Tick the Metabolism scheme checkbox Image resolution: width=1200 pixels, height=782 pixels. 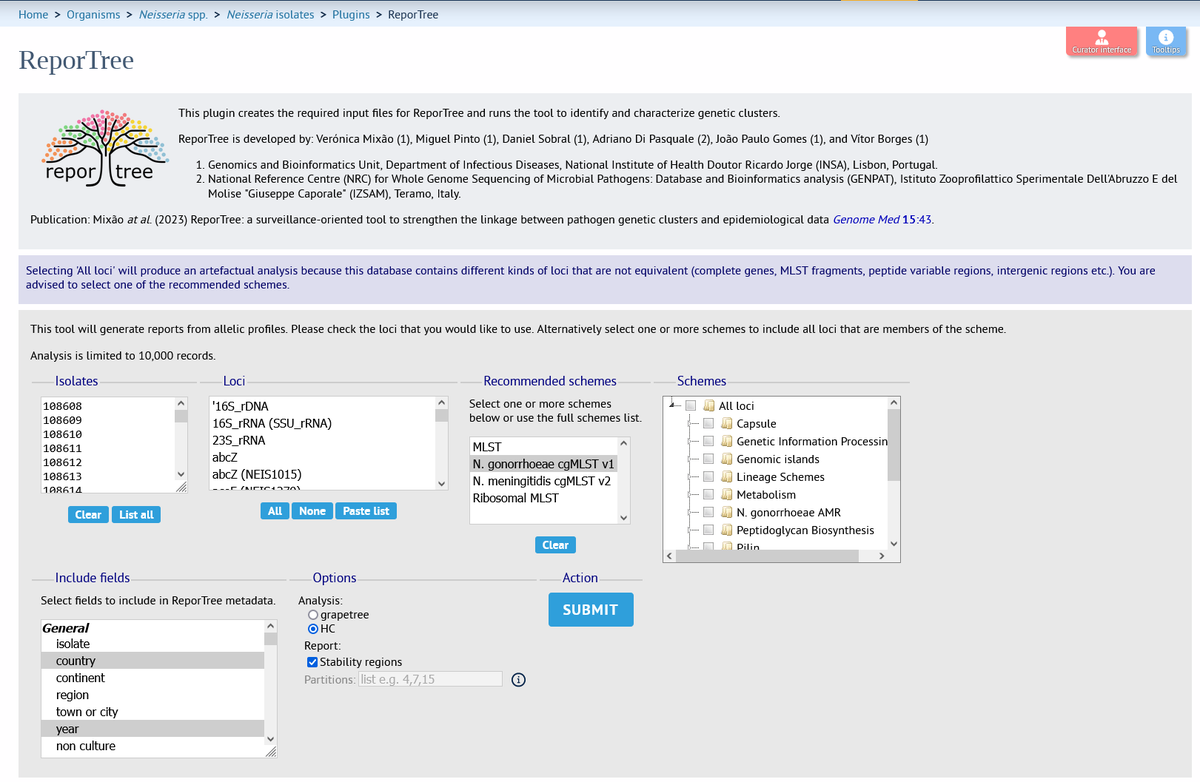pos(708,495)
